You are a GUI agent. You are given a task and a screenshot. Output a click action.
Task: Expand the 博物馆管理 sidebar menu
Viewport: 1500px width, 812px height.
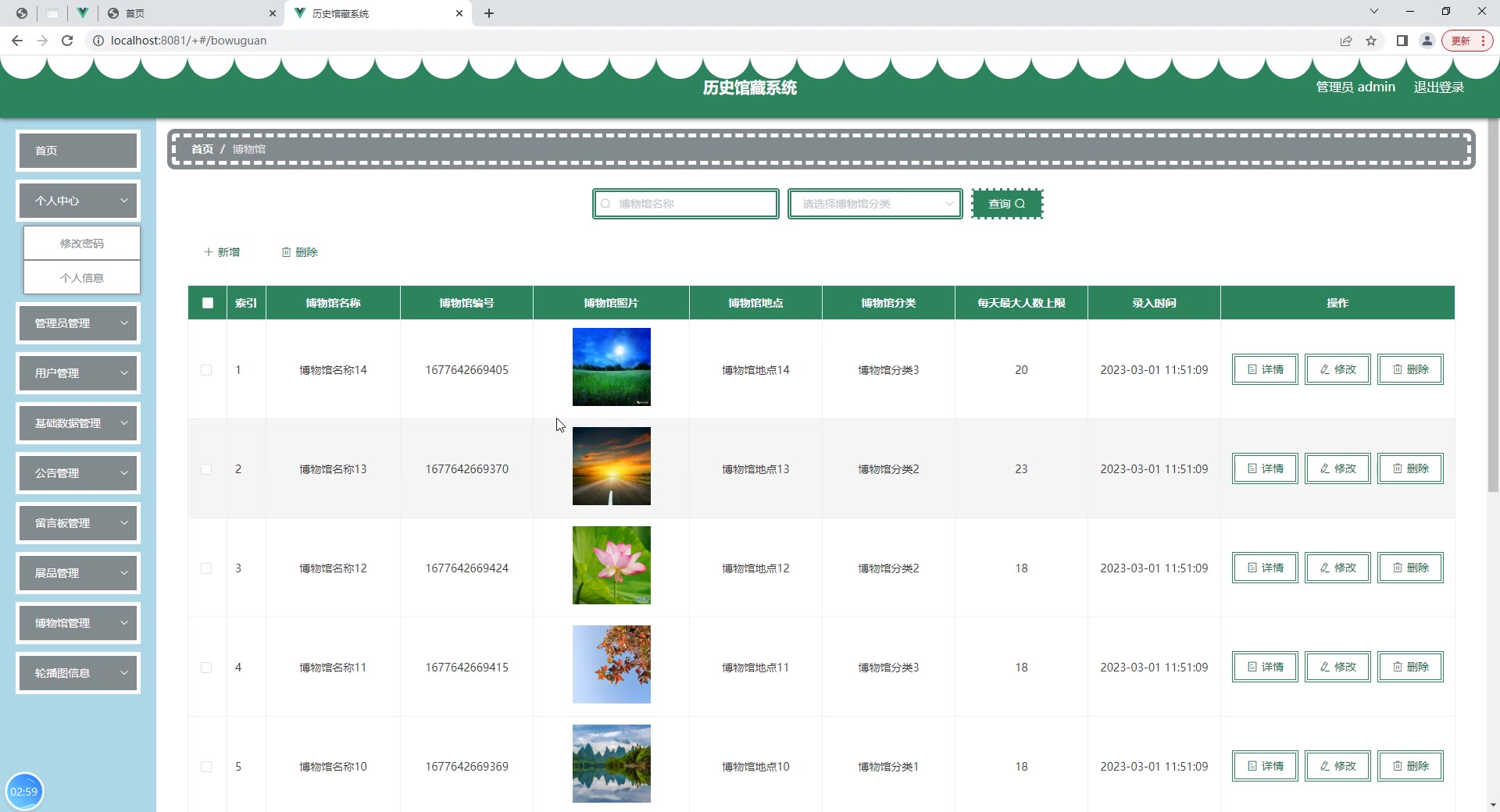(78, 623)
